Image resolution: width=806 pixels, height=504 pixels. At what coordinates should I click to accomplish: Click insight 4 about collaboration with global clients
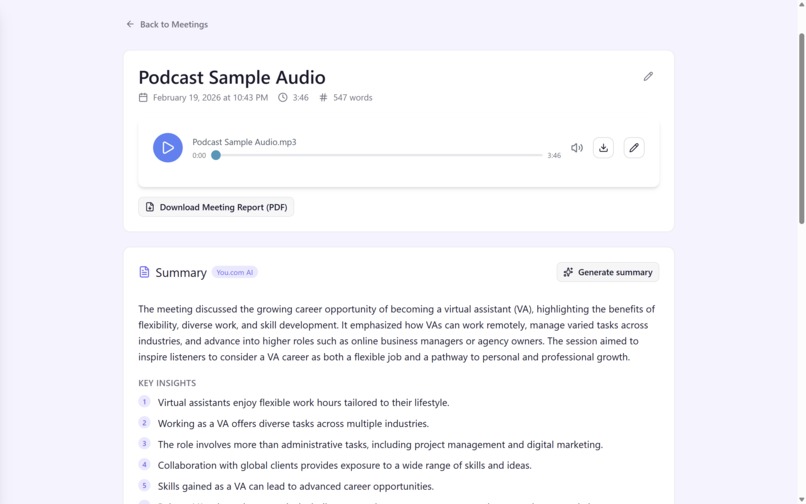(344, 465)
